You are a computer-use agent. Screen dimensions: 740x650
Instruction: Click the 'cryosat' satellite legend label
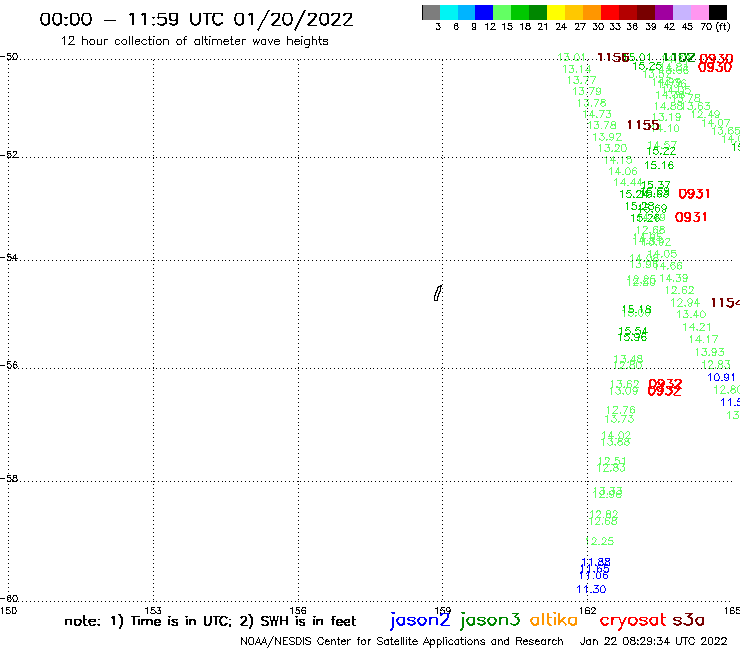point(632,620)
